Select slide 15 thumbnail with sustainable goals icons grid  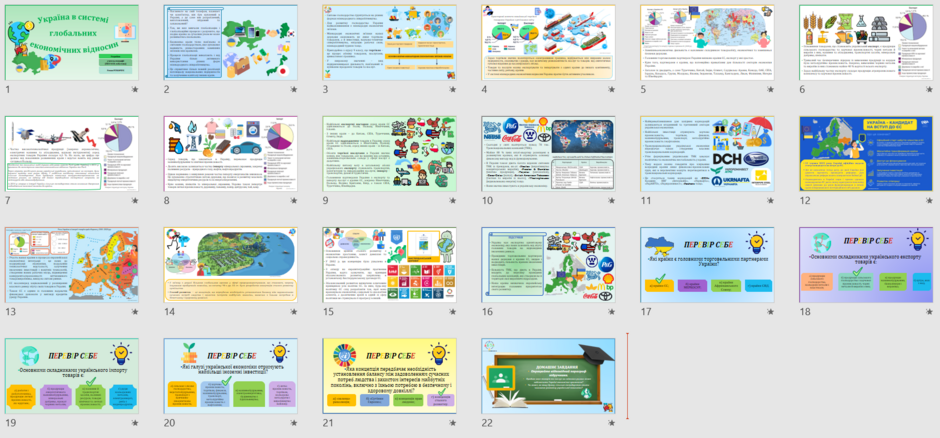coord(390,265)
